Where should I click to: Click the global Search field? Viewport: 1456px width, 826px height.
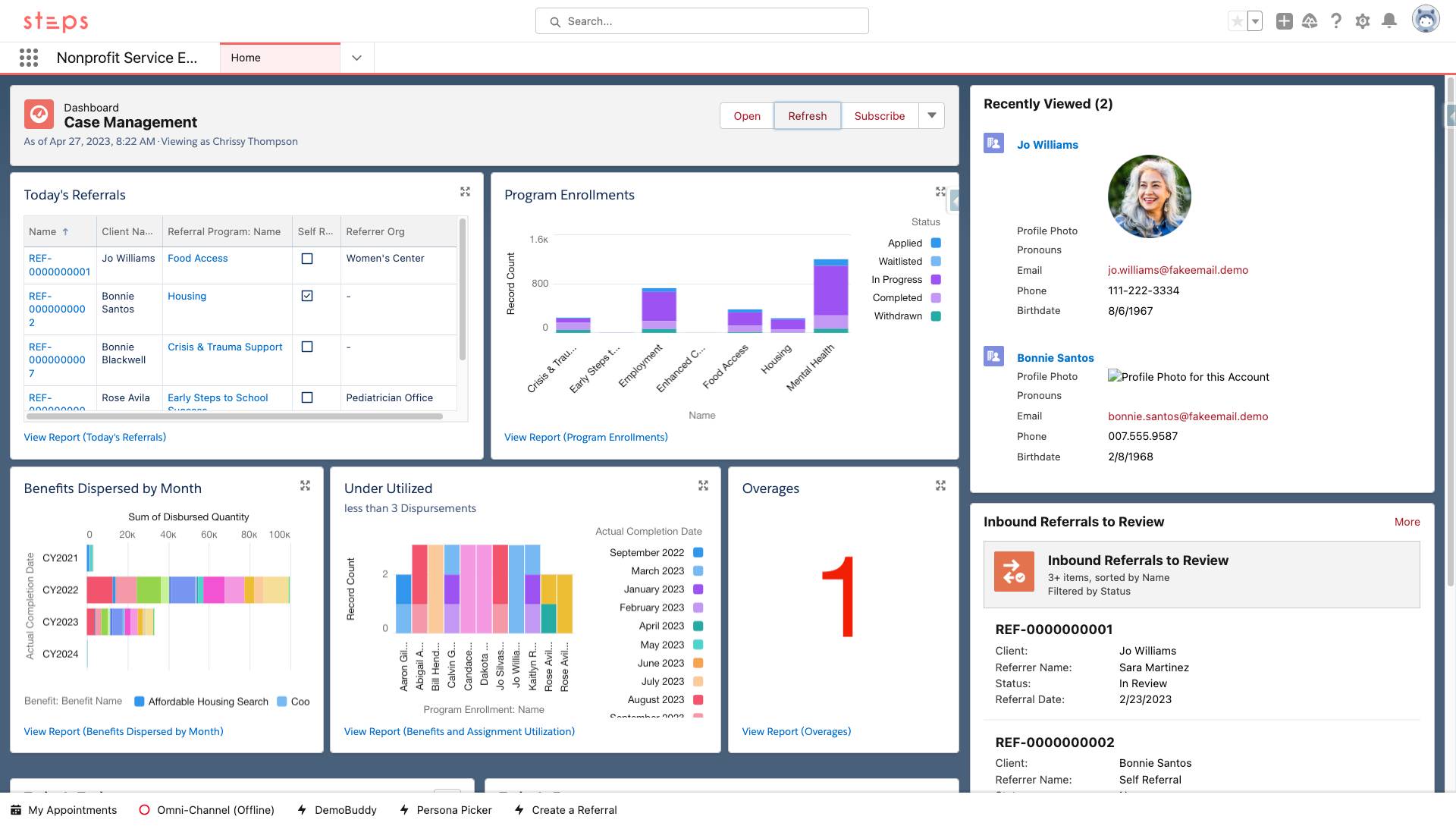point(702,21)
